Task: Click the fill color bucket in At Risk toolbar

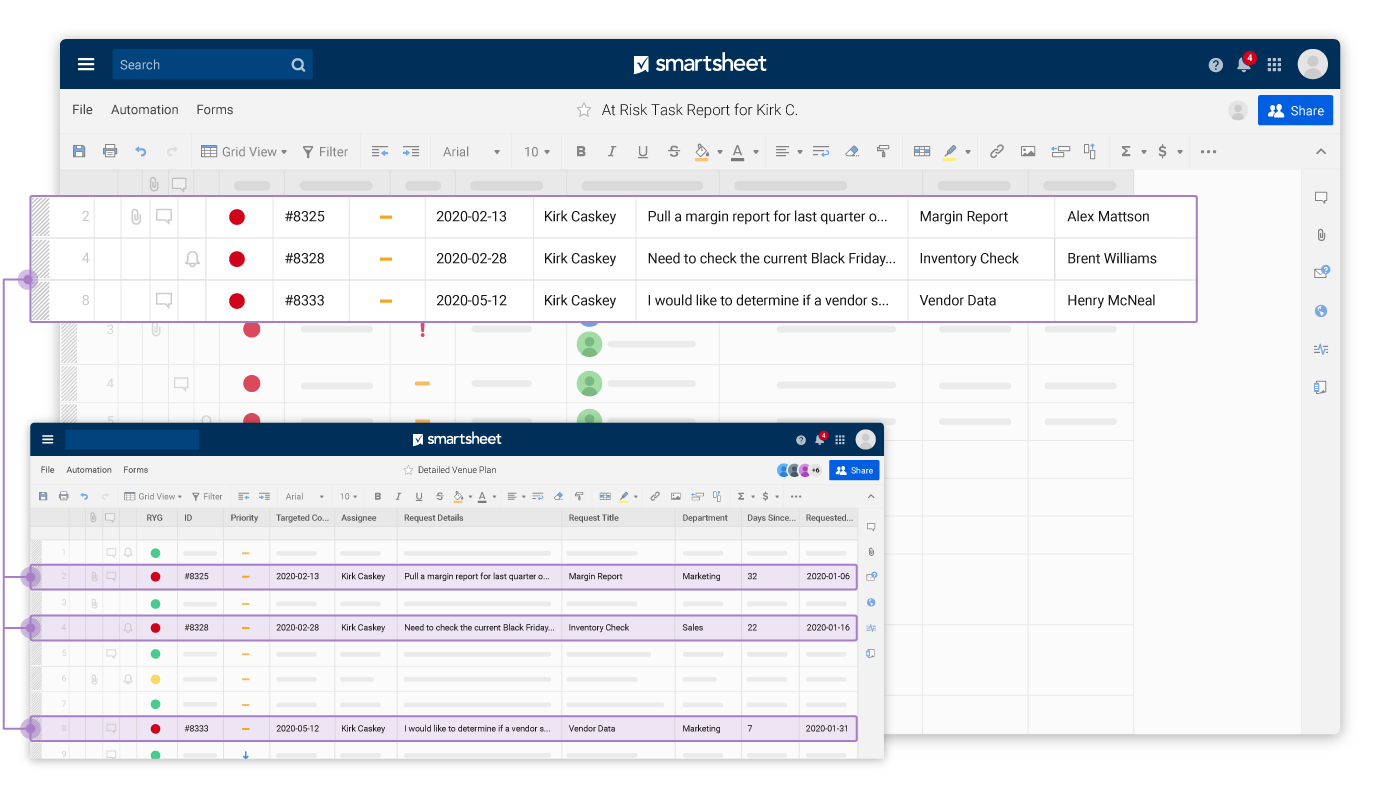Action: (702, 151)
